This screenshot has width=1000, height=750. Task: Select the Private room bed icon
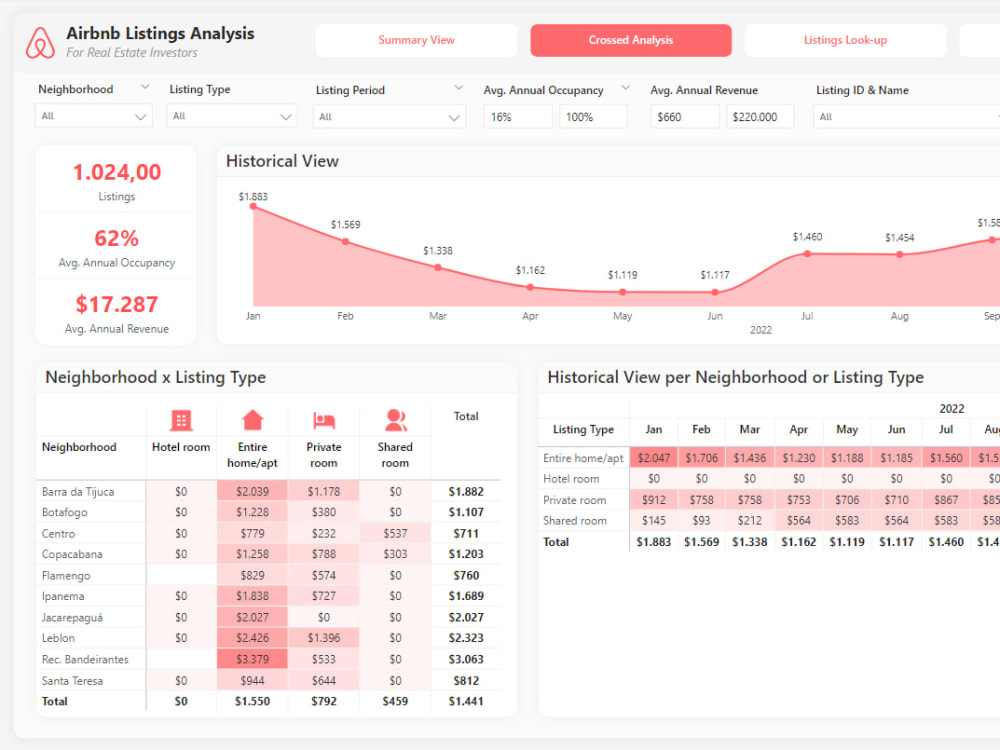coord(323,420)
